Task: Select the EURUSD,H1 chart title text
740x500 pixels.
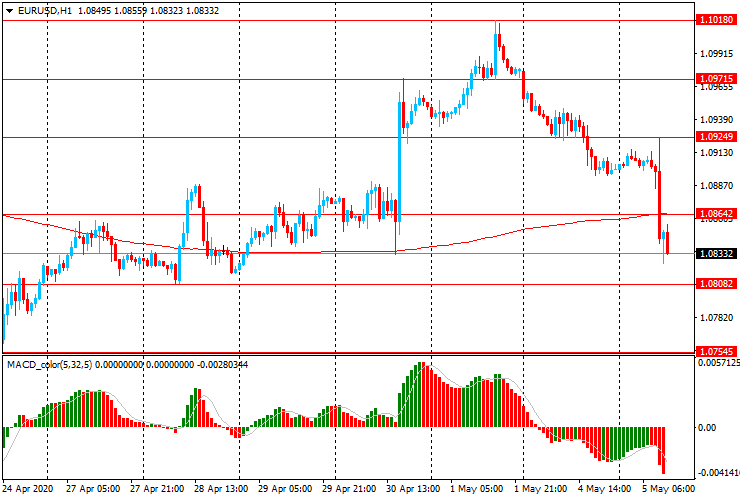Action: click(45, 11)
